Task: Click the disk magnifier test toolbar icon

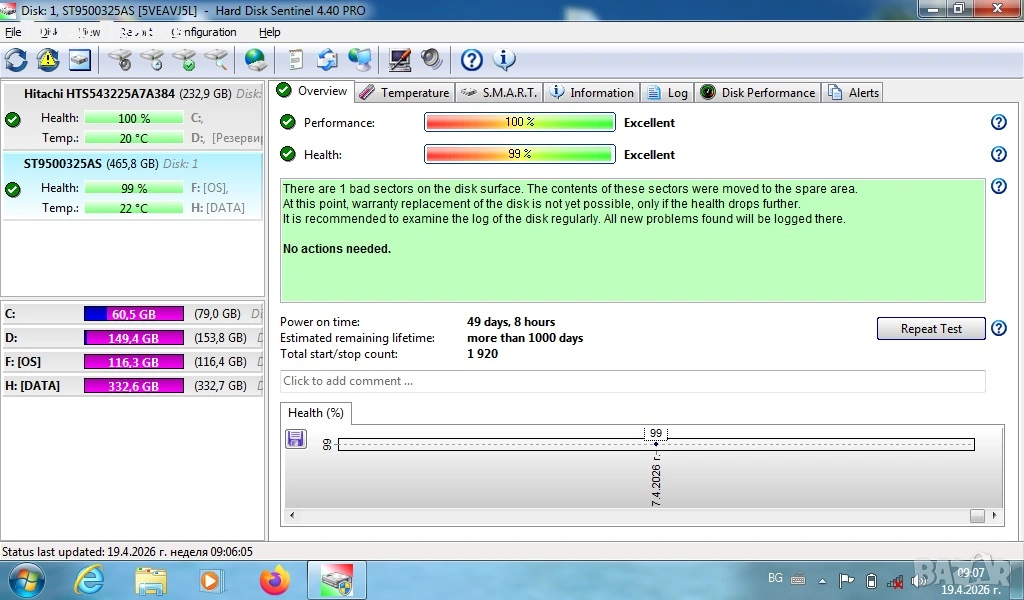Action: 216,60
